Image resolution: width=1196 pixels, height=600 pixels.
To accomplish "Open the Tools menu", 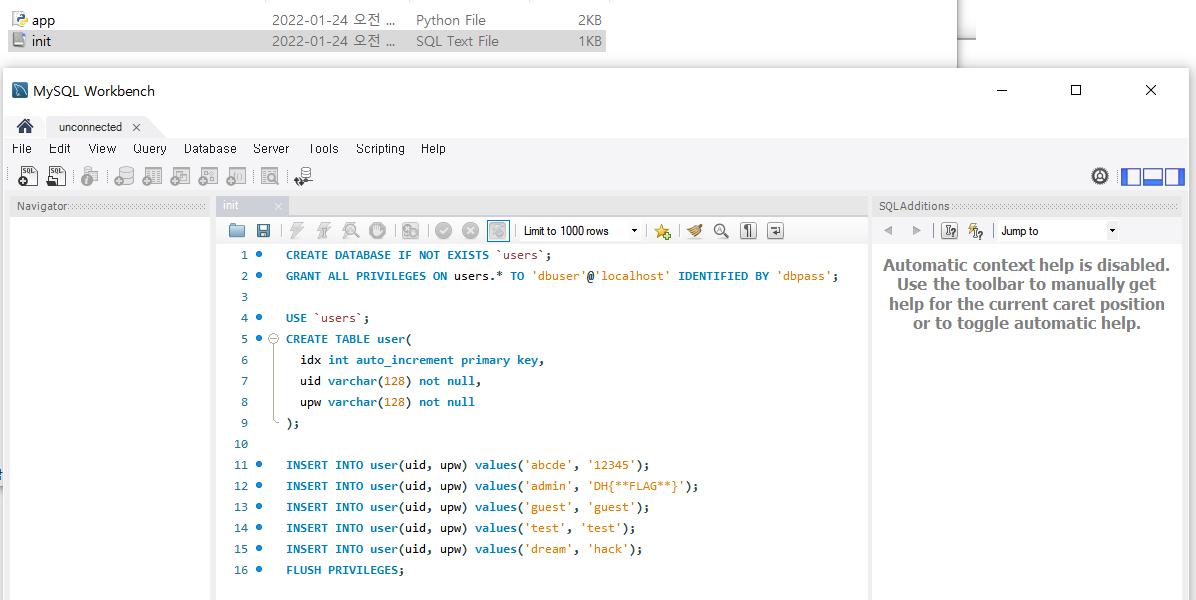I will click(x=323, y=149).
